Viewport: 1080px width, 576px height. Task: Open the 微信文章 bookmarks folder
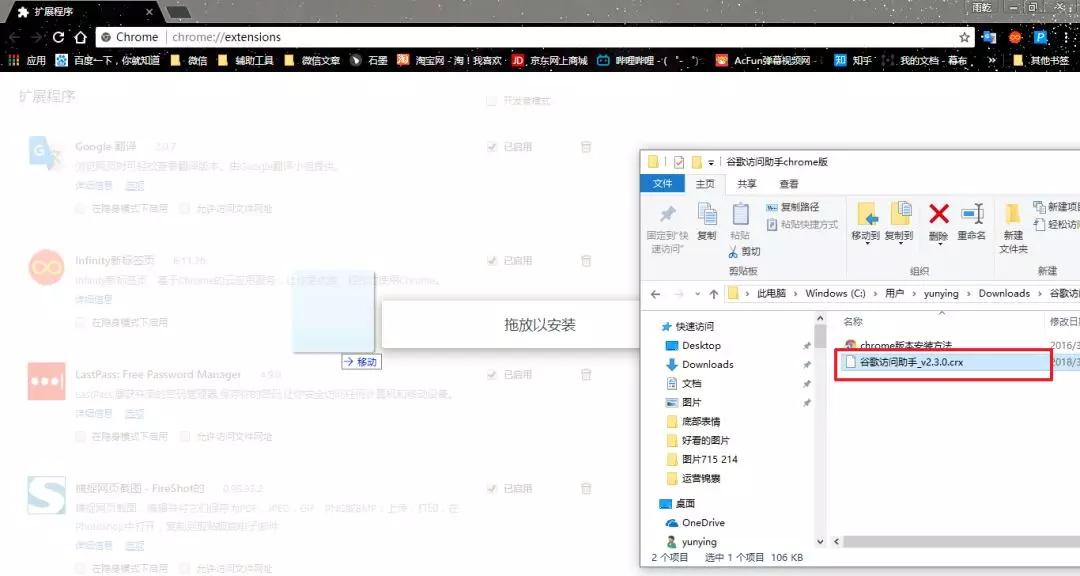point(312,61)
